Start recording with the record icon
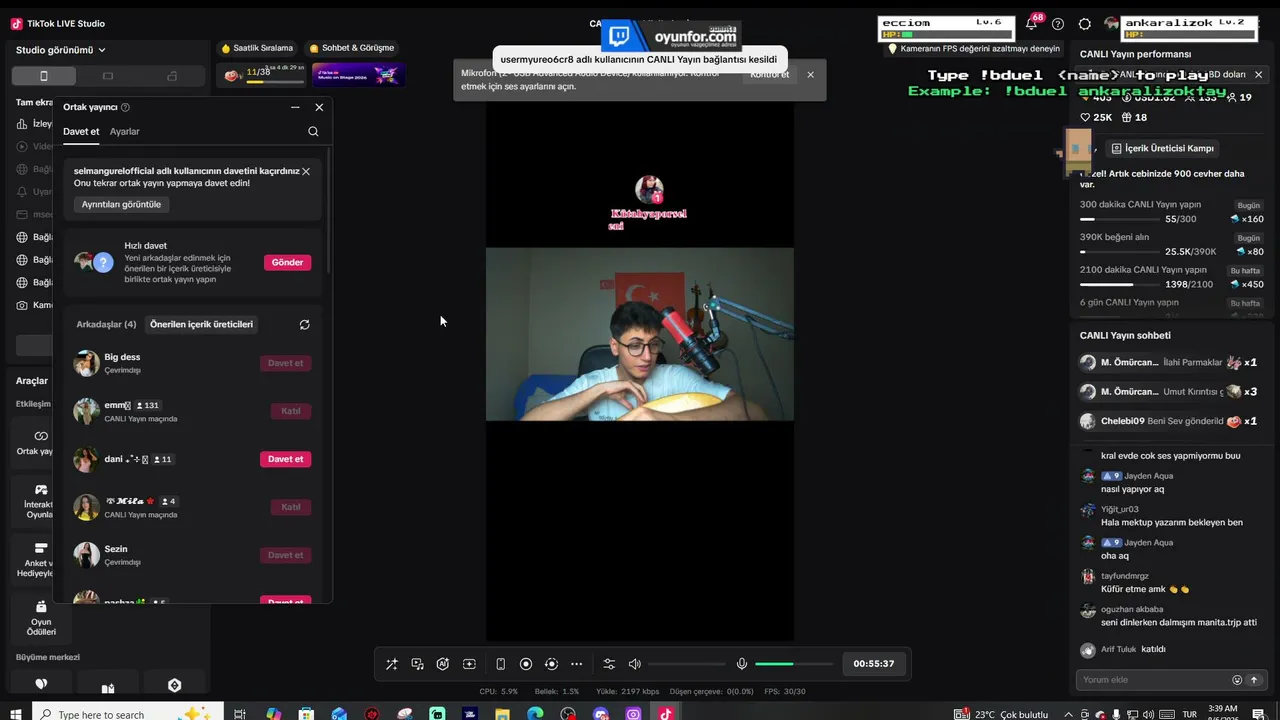Viewport: 1280px width, 720px height. click(x=526, y=664)
